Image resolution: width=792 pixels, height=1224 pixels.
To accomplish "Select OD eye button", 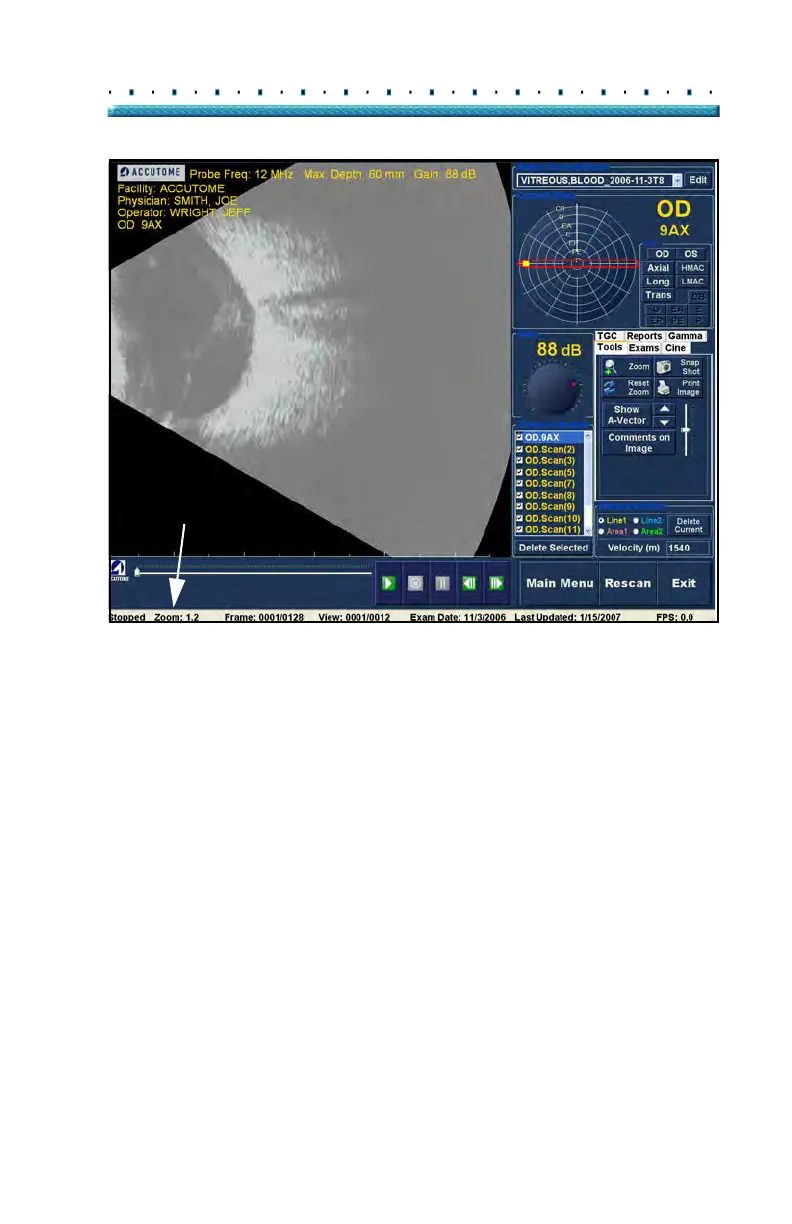I will 661,254.
